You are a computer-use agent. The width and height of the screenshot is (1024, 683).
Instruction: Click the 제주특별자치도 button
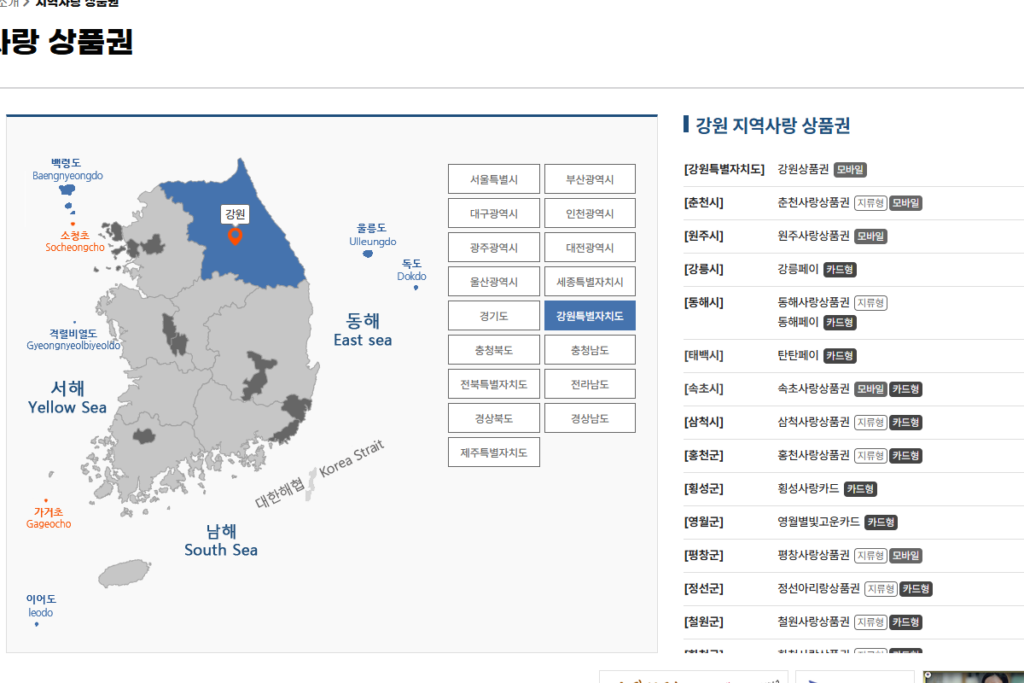[x=494, y=452]
